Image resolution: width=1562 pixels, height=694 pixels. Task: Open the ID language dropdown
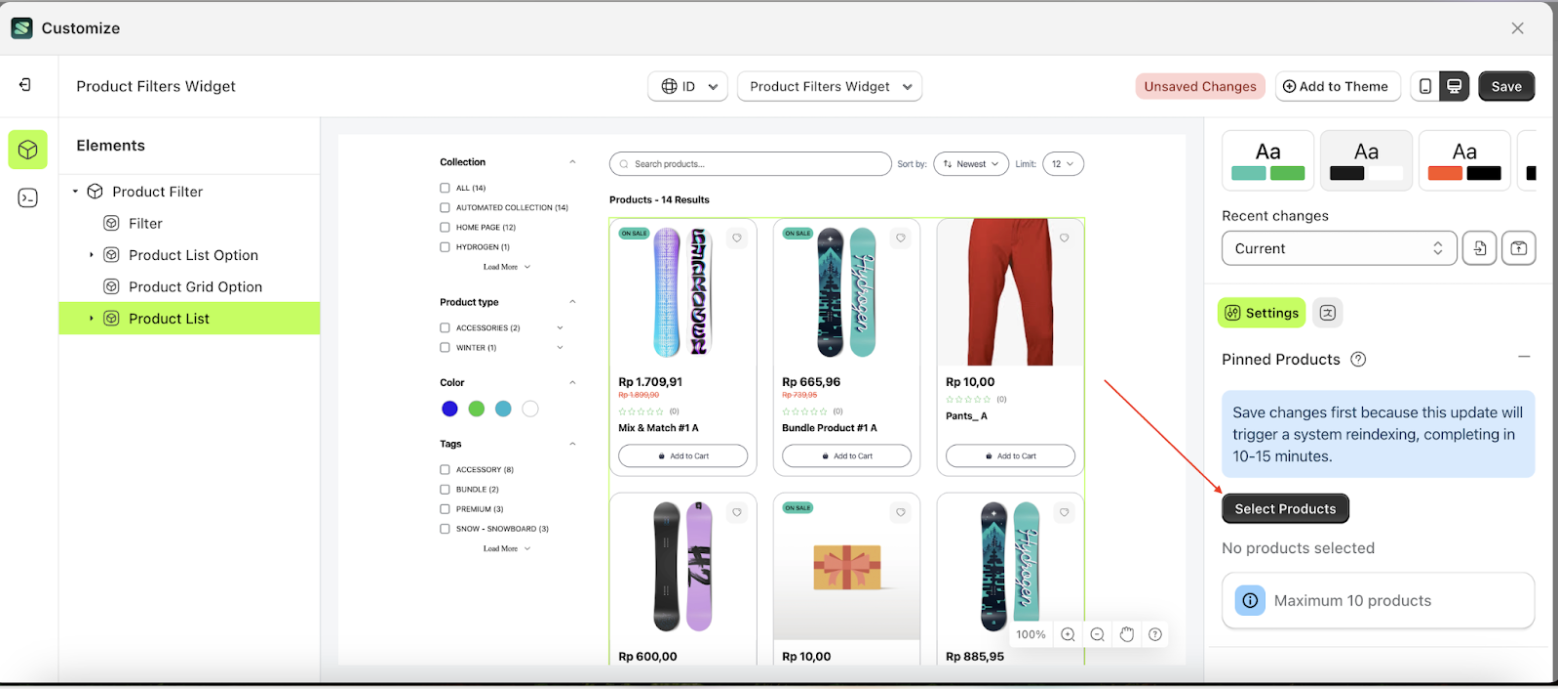689,87
